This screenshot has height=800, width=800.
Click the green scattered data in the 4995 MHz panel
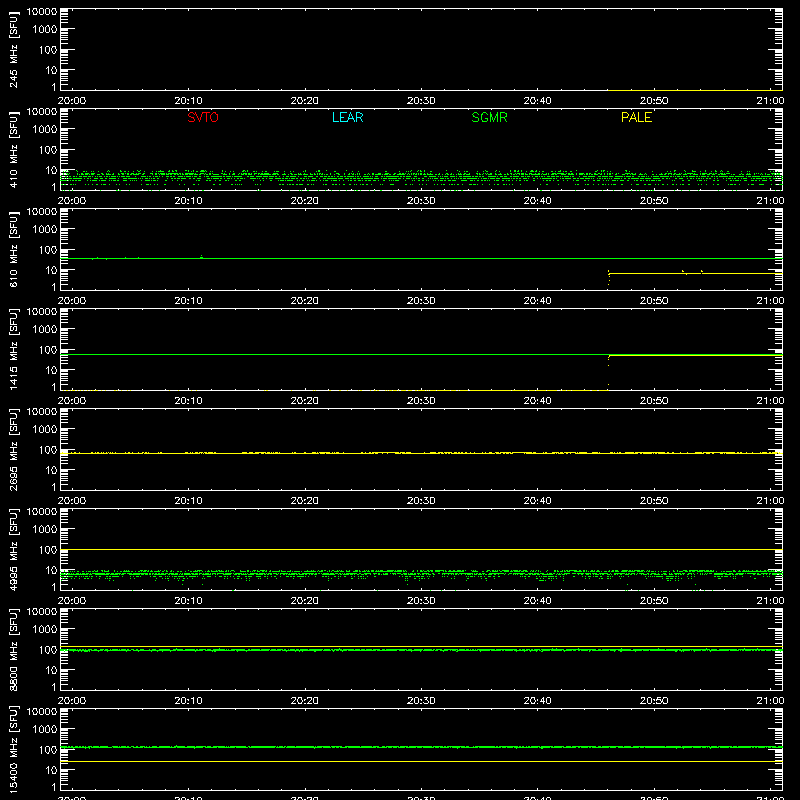421,574
